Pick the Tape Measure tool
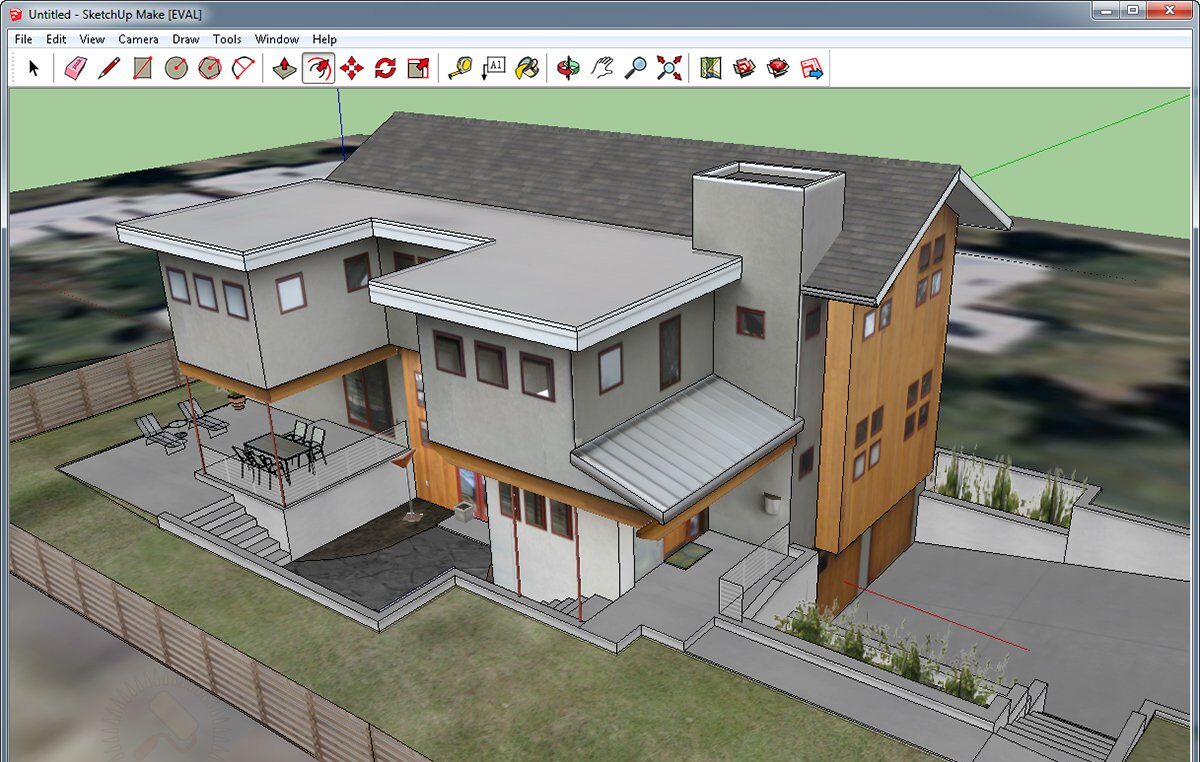 pos(460,68)
